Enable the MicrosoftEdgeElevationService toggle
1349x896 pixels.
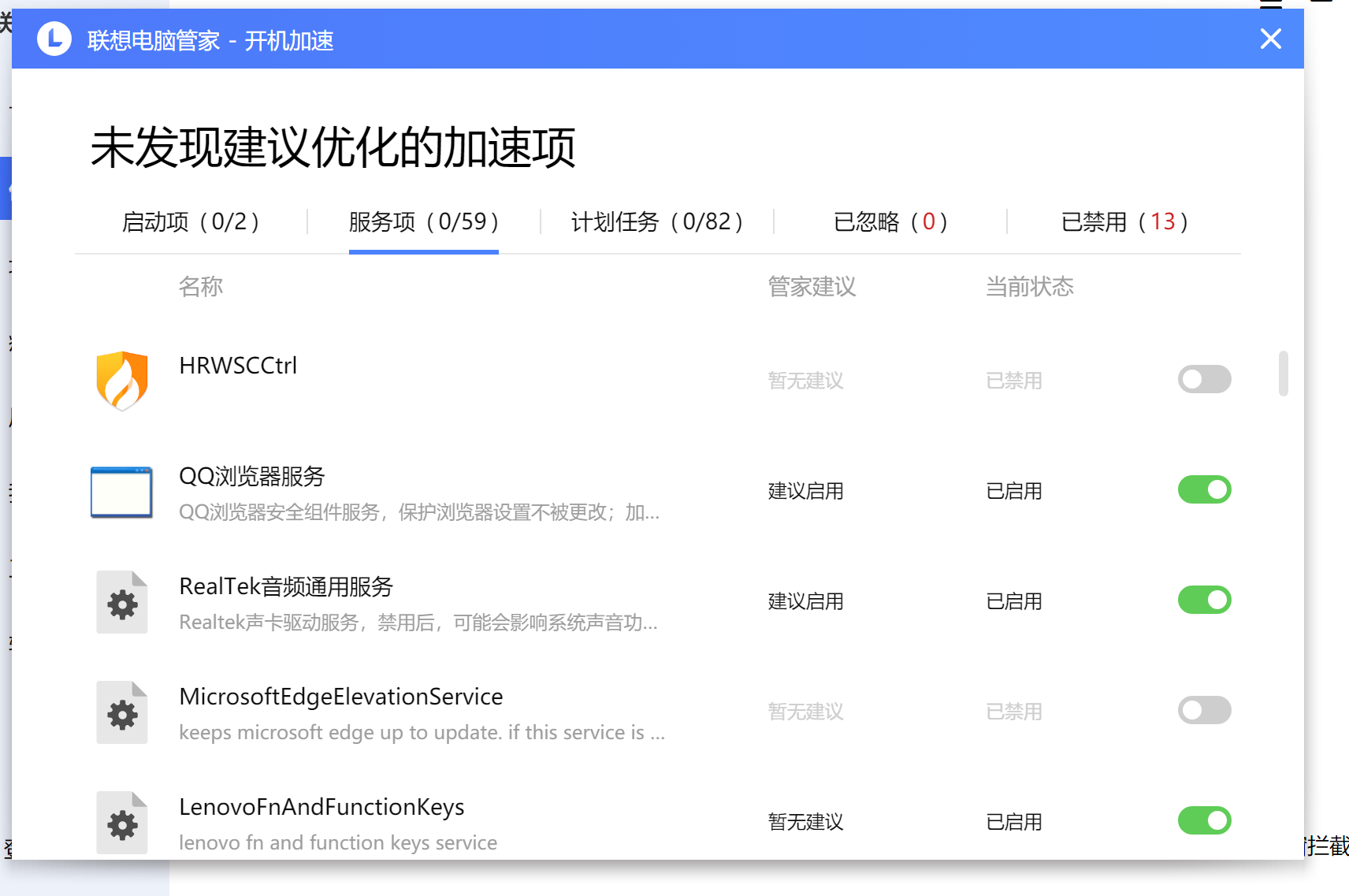tap(1204, 710)
